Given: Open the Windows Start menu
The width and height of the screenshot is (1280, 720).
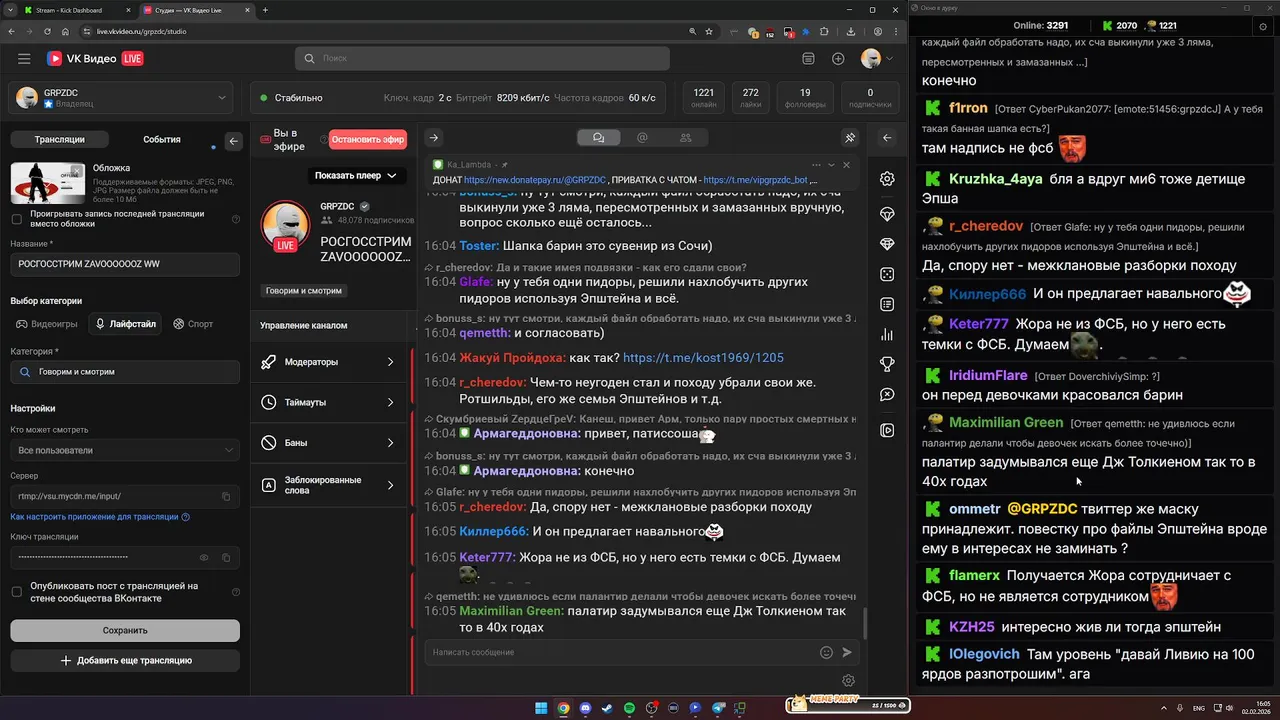Looking at the screenshot, I should pos(541,708).
